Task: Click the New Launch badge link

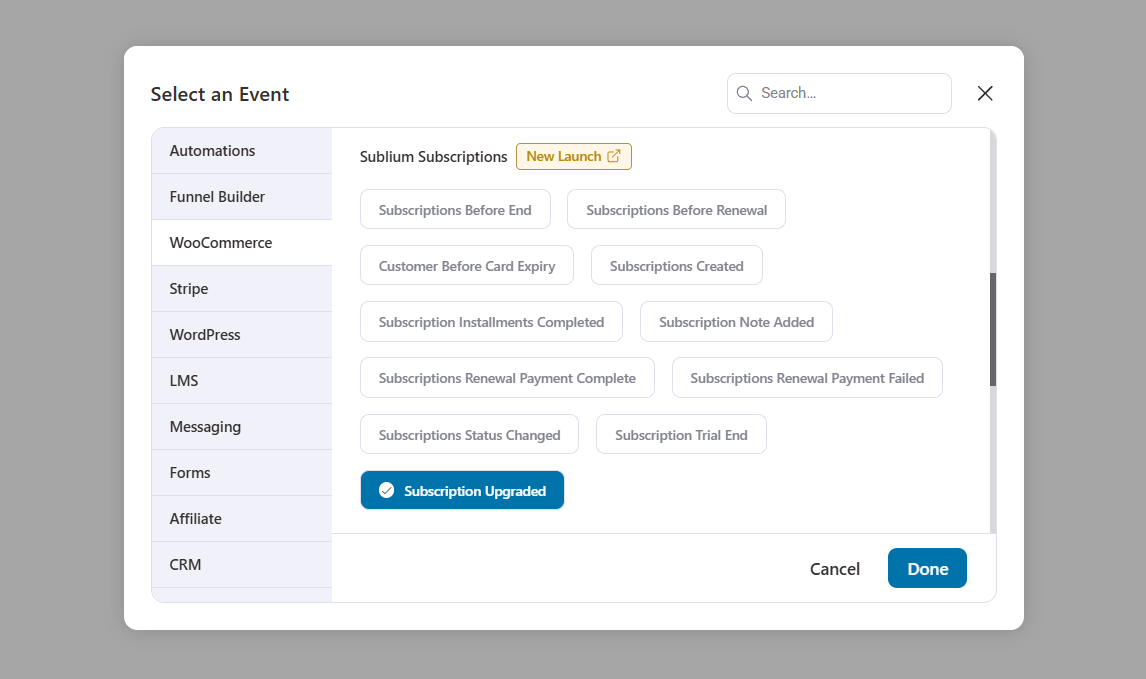Action: [574, 156]
